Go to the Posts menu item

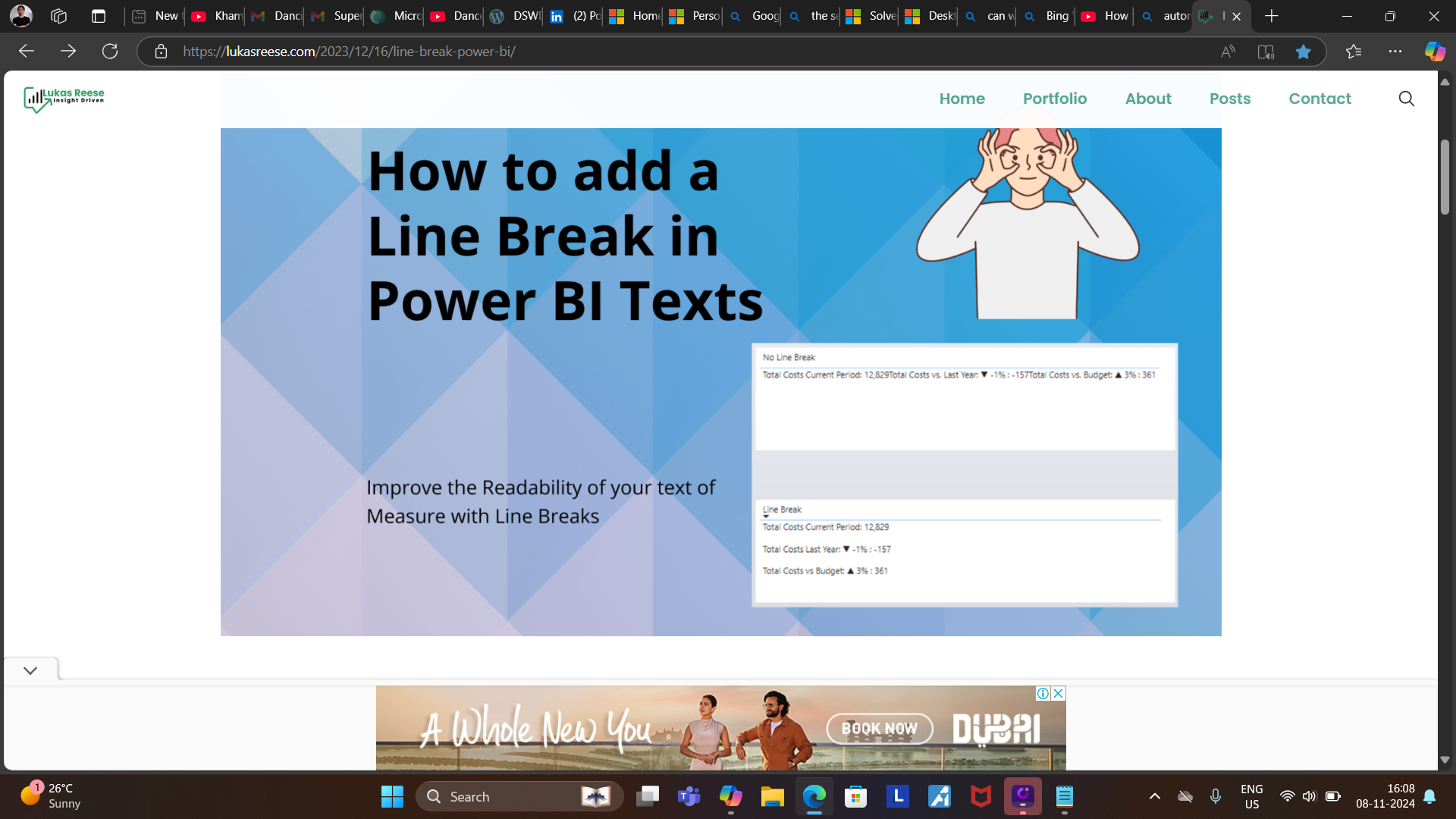pyautogui.click(x=1230, y=99)
